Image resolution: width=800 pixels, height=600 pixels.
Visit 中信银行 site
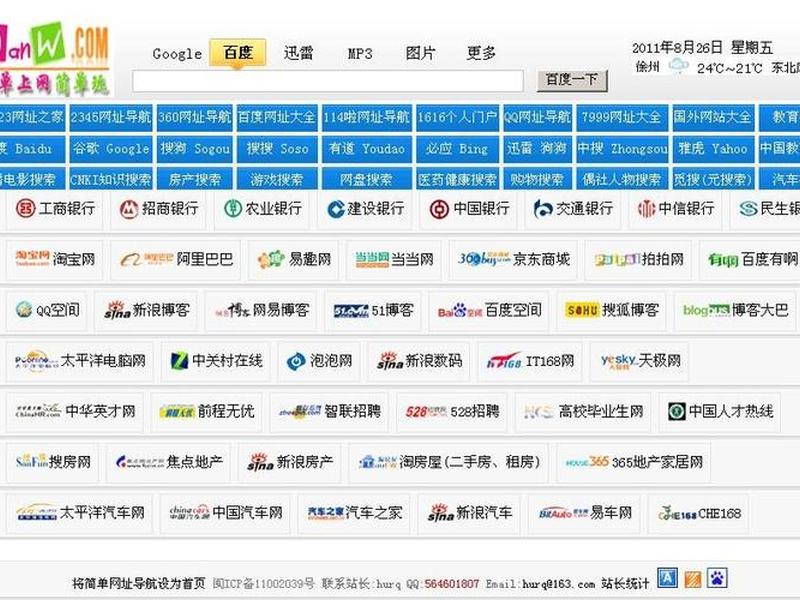676,209
